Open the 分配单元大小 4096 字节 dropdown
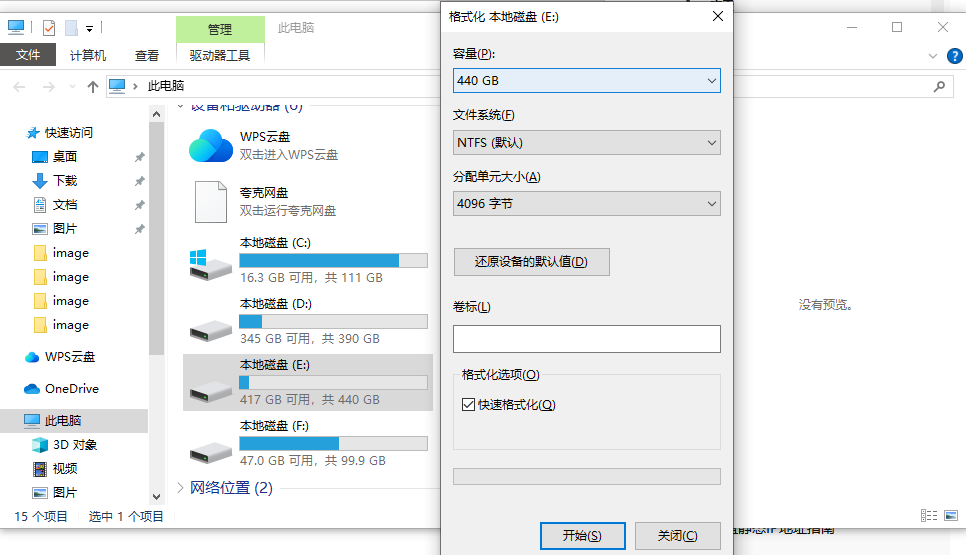 click(x=586, y=203)
